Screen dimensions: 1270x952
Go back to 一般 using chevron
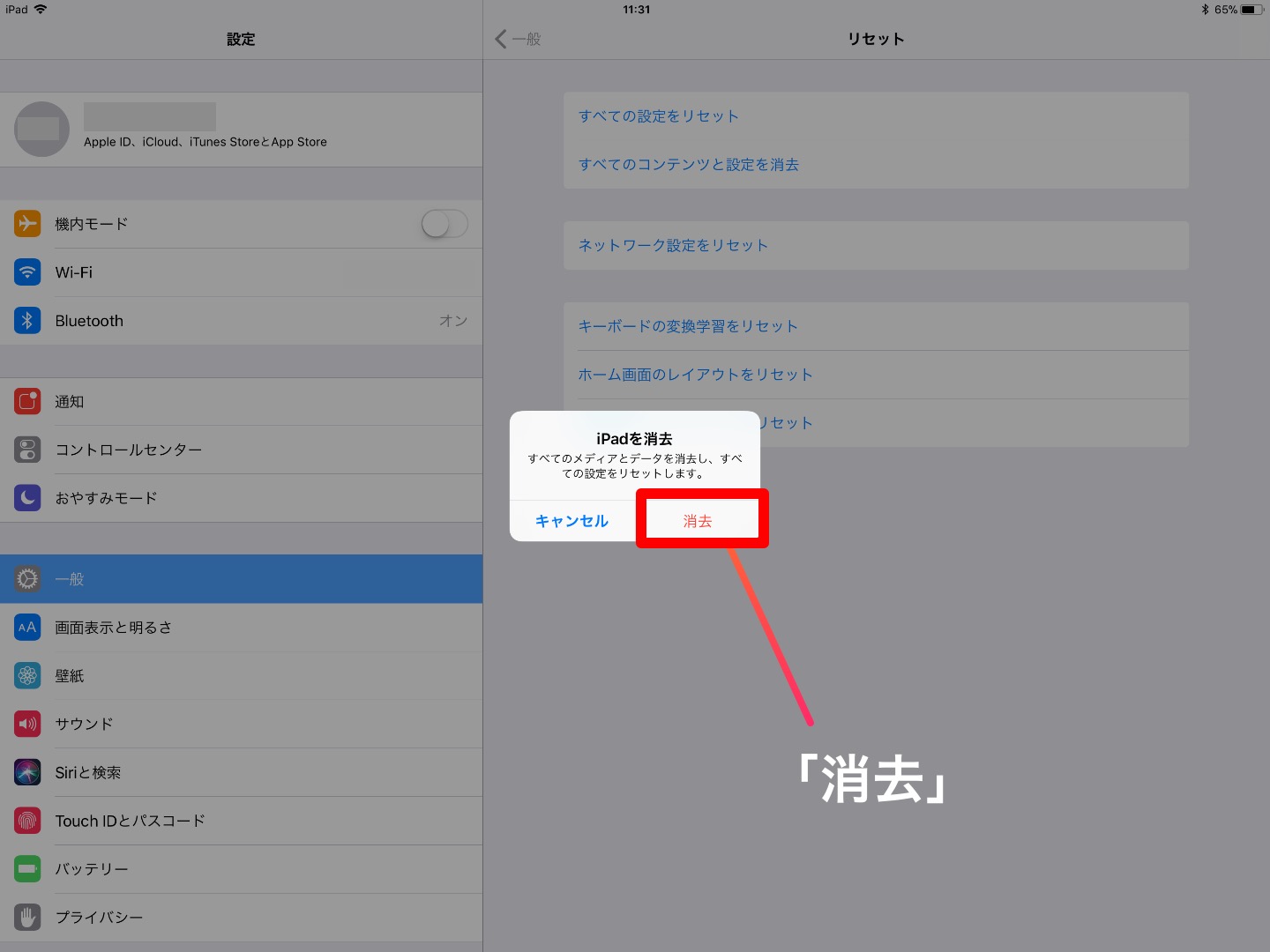(502, 39)
